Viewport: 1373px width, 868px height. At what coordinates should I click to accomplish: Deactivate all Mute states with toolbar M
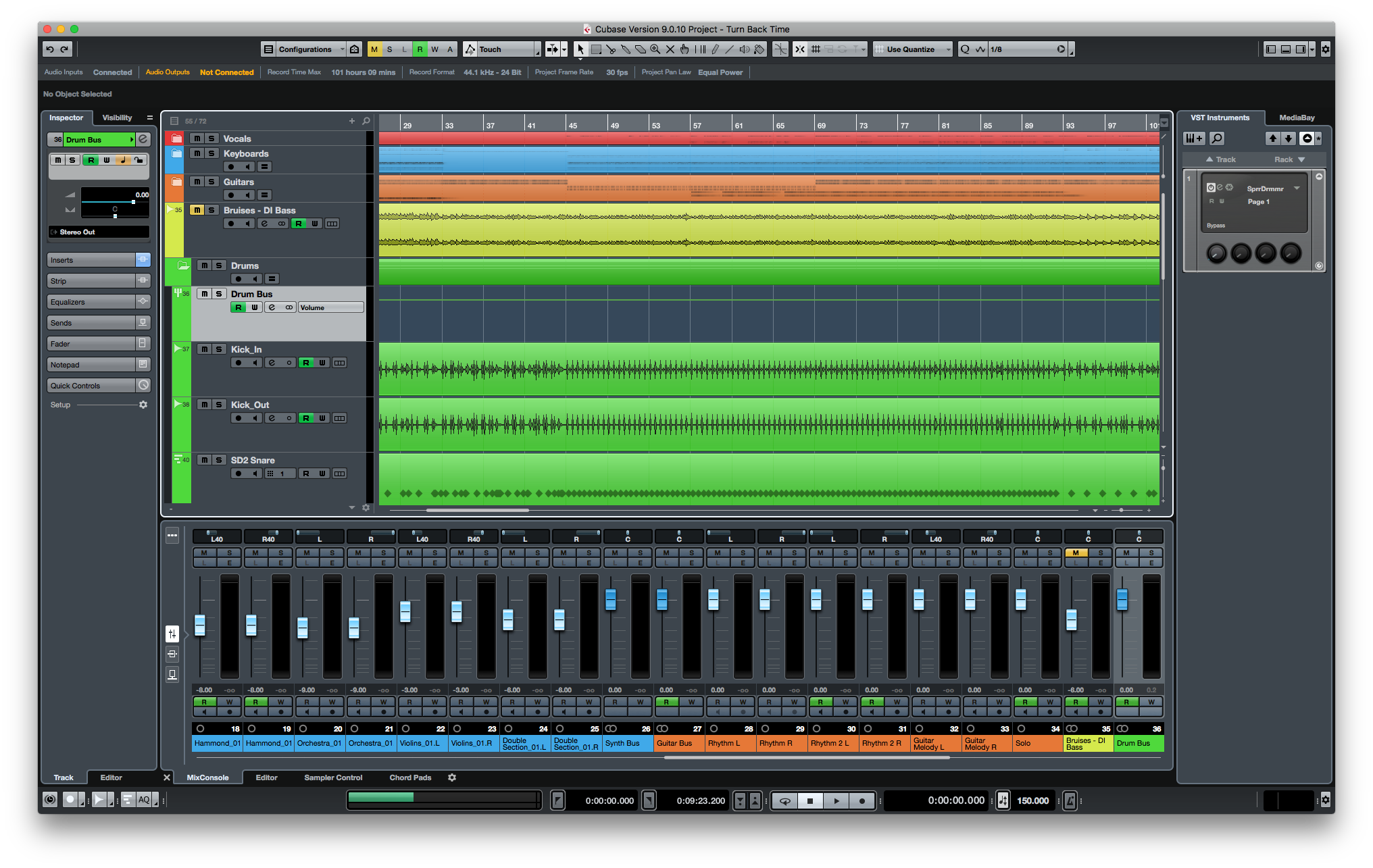click(374, 49)
